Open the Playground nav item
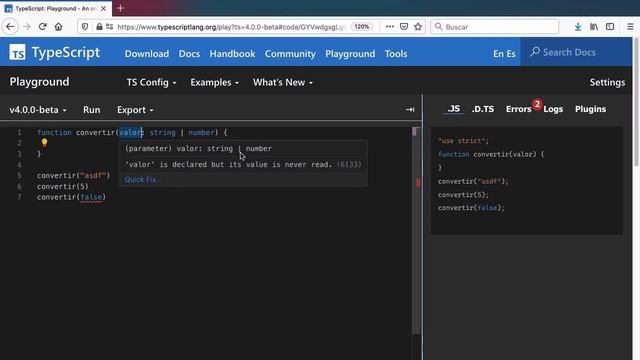This screenshot has height=360, width=640. (350, 54)
